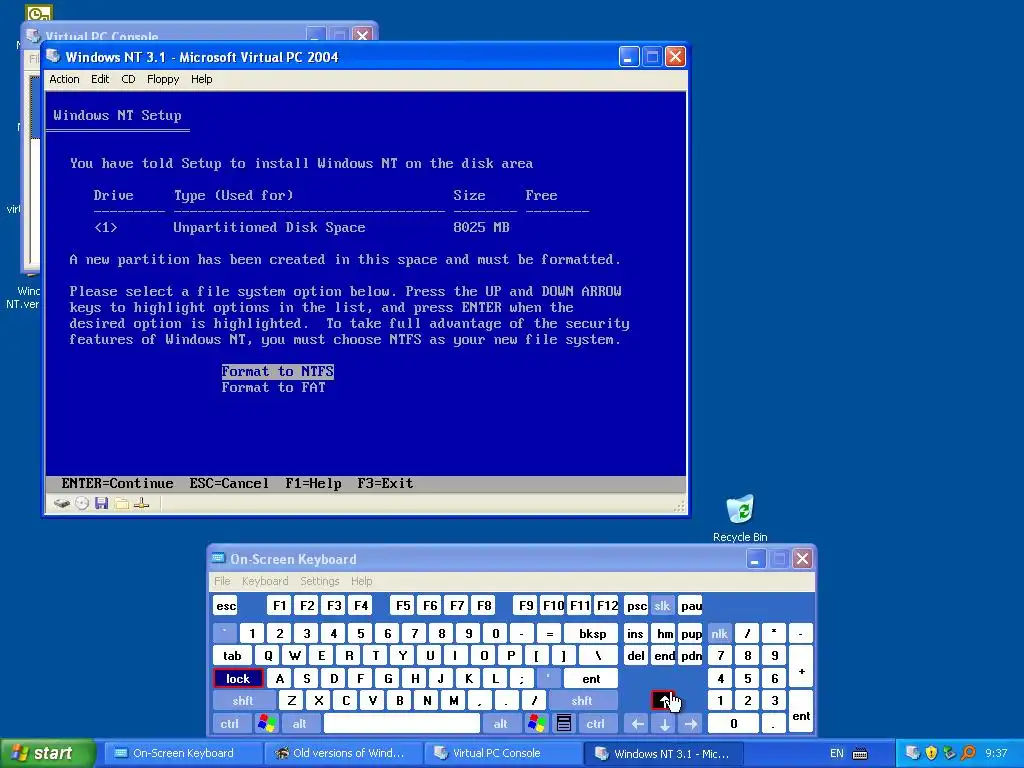Image resolution: width=1024 pixels, height=768 pixels.
Task: Open the File menu of On-Screen Keyboard
Action: tap(222, 581)
